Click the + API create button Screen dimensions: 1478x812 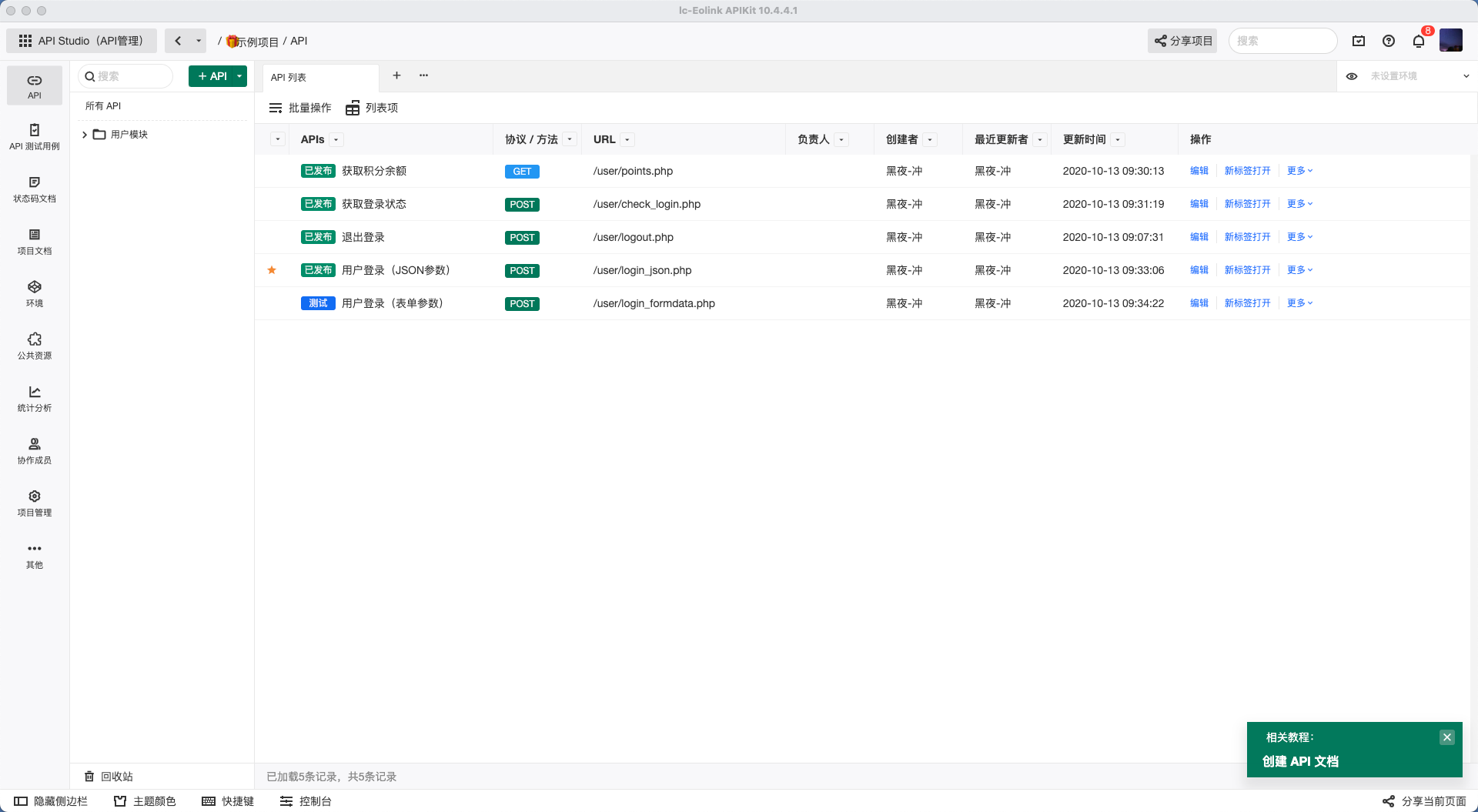(x=211, y=76)
